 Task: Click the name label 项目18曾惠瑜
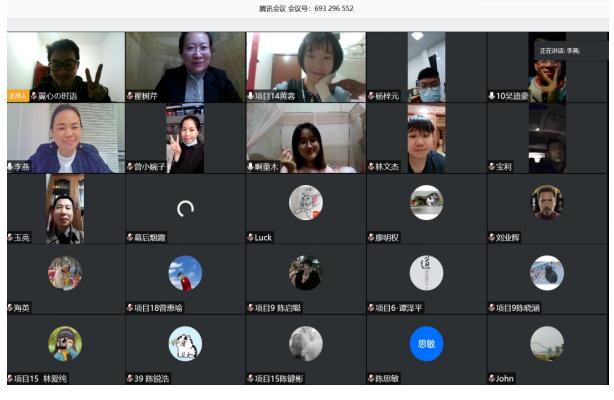point(158,309)
